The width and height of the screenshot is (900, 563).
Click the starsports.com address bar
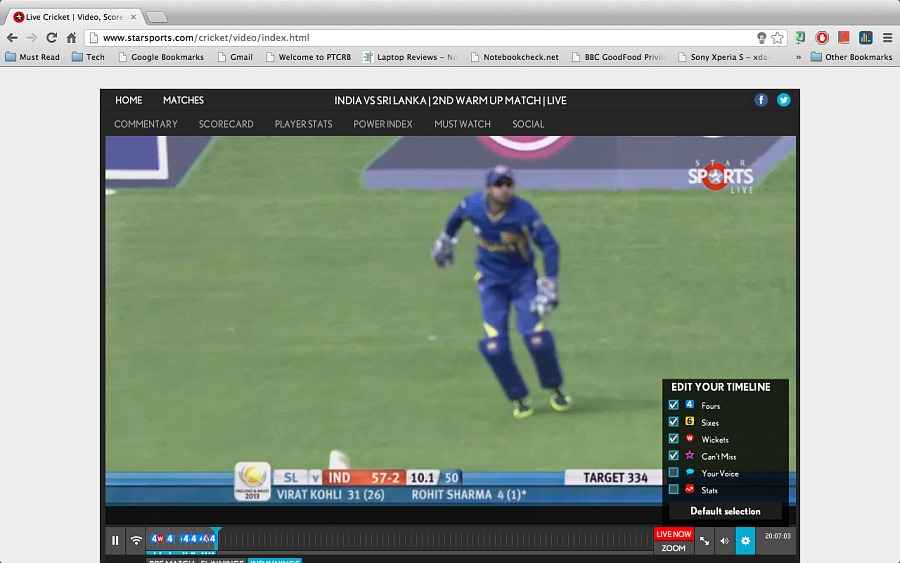[x=425, y=38]
